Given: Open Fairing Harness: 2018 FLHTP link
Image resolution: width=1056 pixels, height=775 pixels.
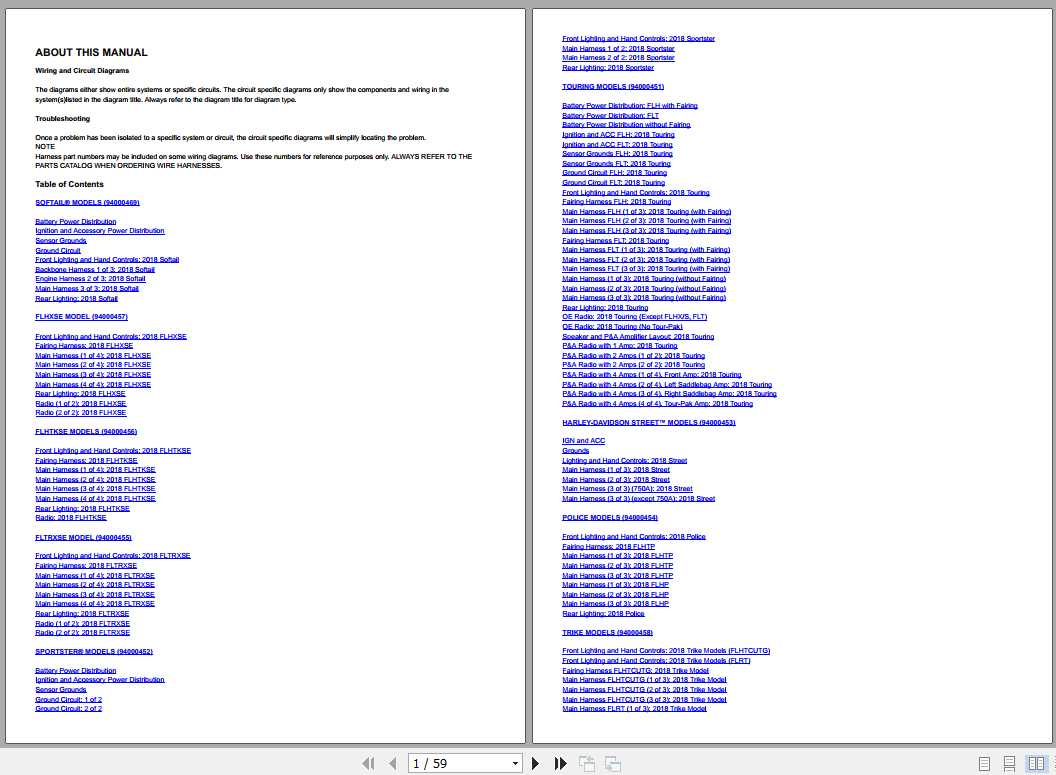Looking at the screenshot, I should pos(609,547).
